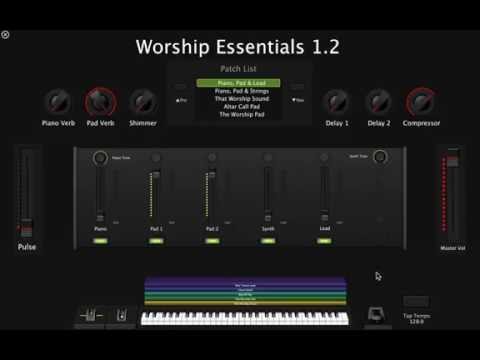Click the Pad Verb knob
This screenshot has height=360, width=480.
click(x=100, y=102)
